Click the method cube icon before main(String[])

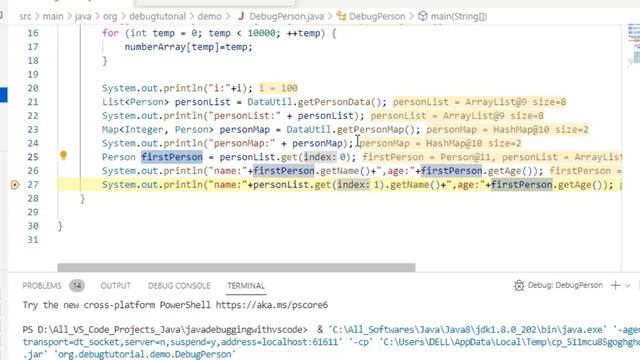[423, 16]
